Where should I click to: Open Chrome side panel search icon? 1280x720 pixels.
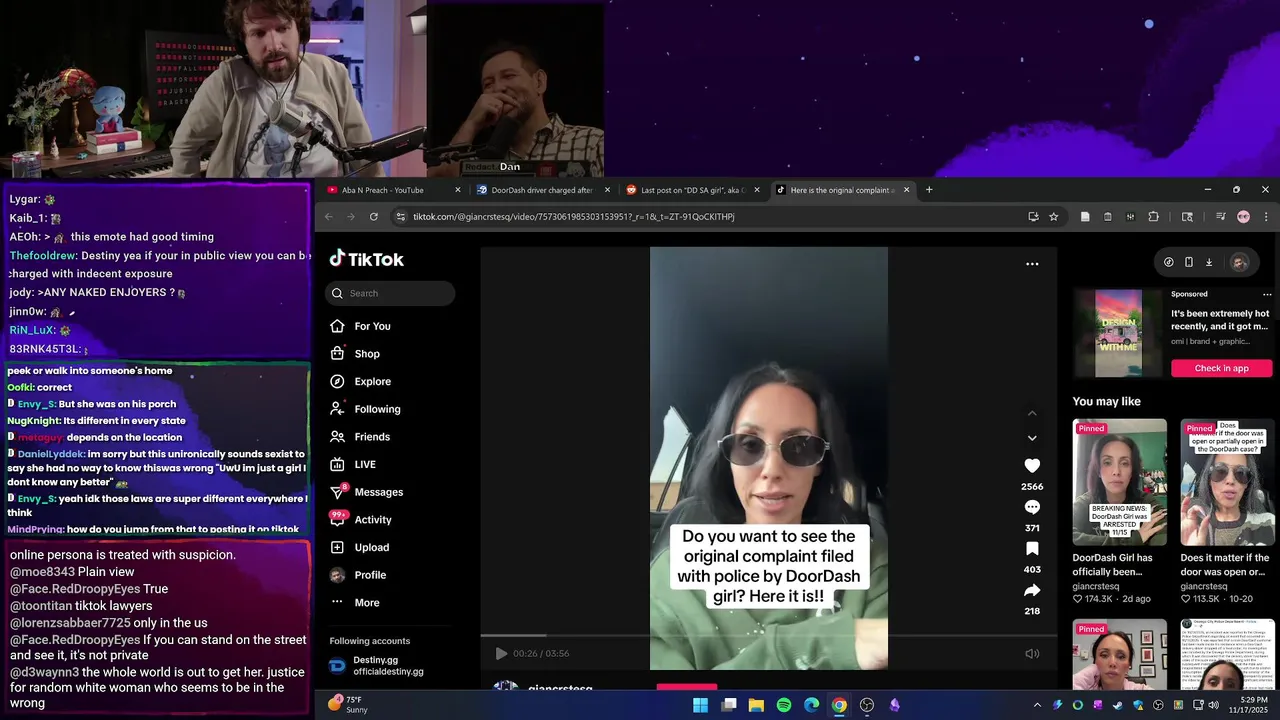click(x=1187, y=216)
